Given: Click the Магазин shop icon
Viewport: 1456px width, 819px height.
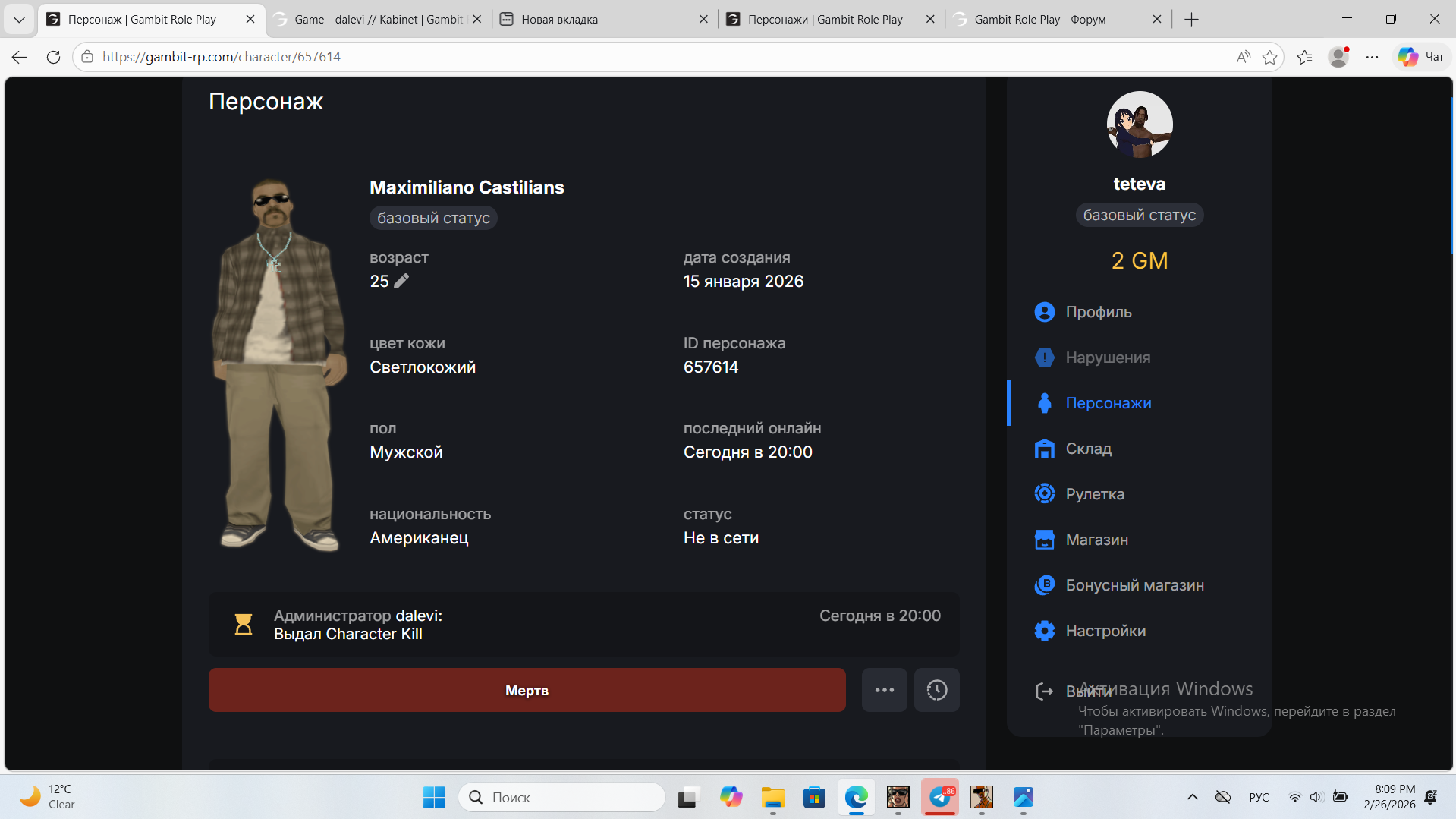Looking at the screenshot, I should pos(1044,540).
